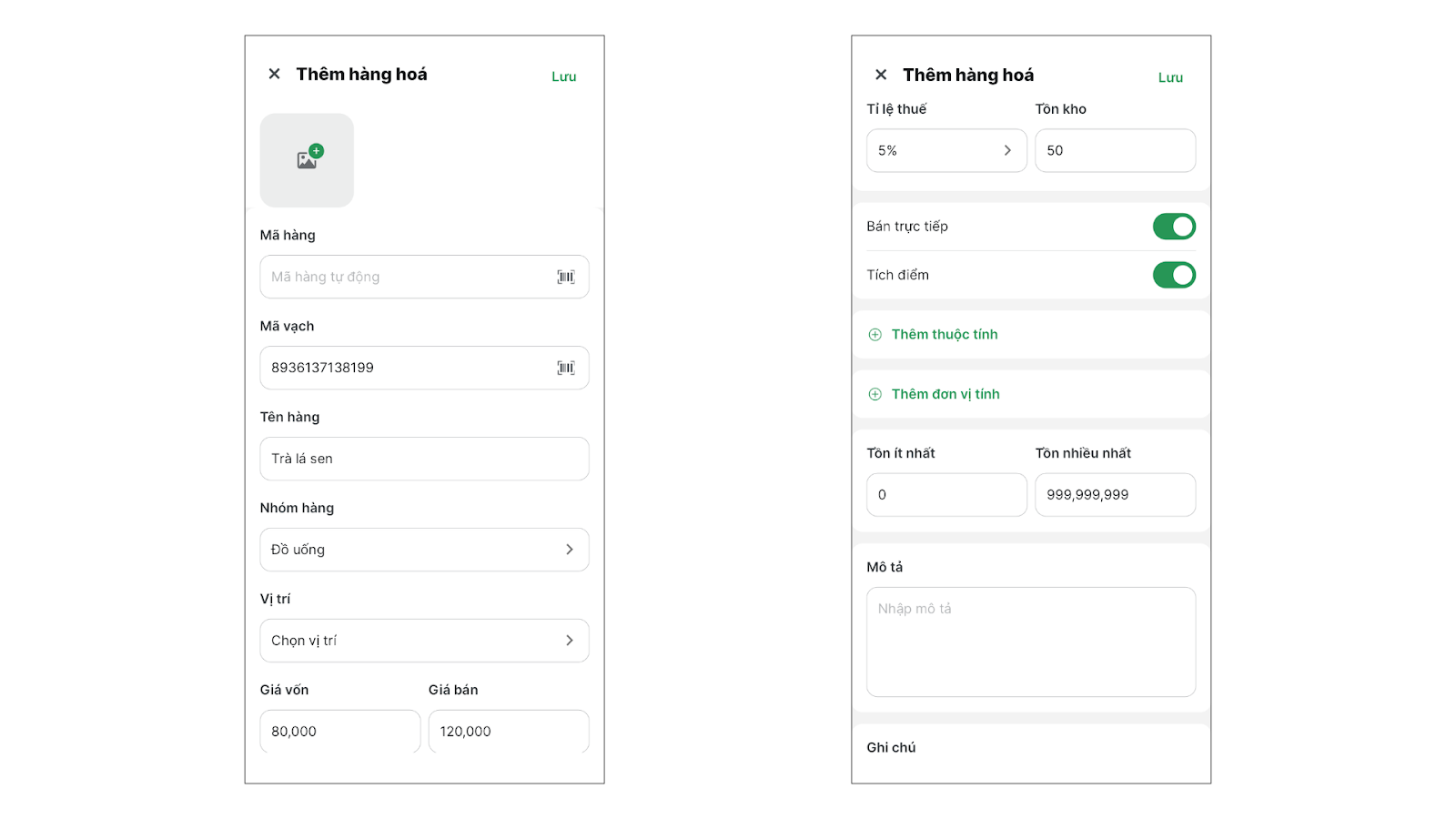Screen dimensions: 1456x819
Task: Click the Giá bán input showing 120,000
Action: 508,732
